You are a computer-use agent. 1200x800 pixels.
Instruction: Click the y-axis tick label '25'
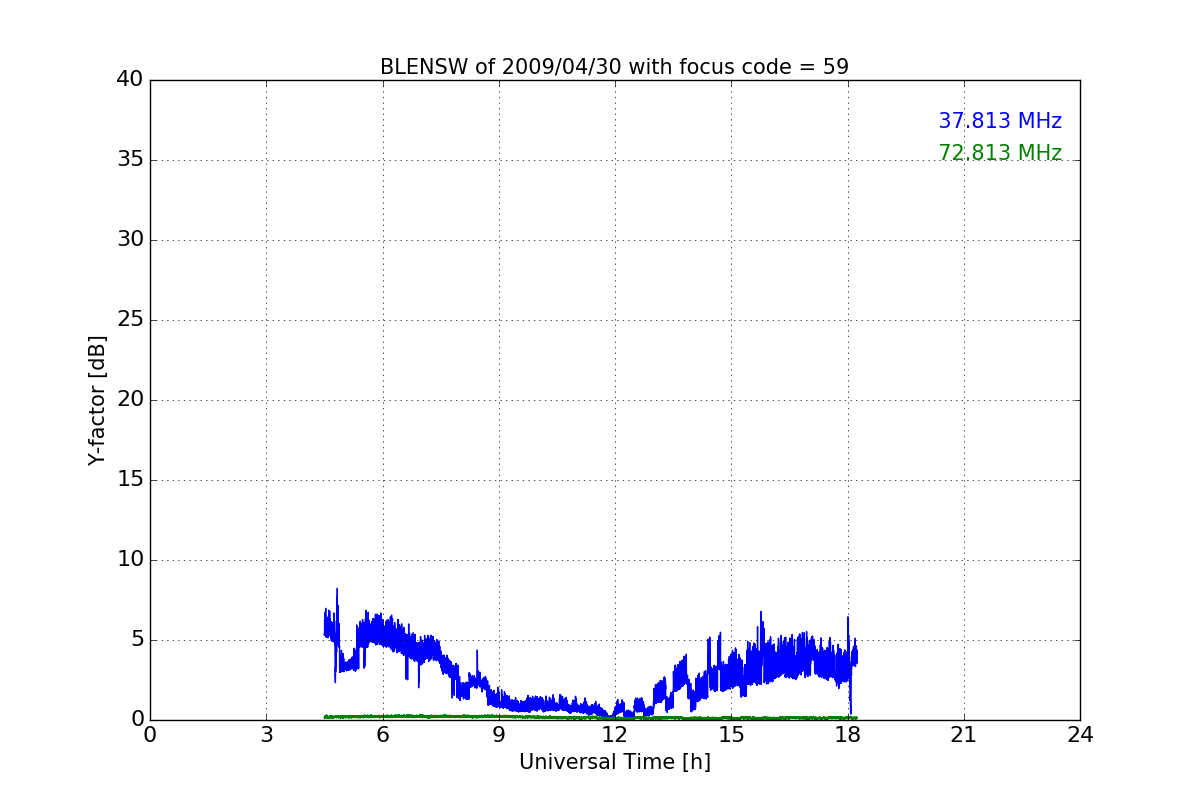[x=130, y=320]
